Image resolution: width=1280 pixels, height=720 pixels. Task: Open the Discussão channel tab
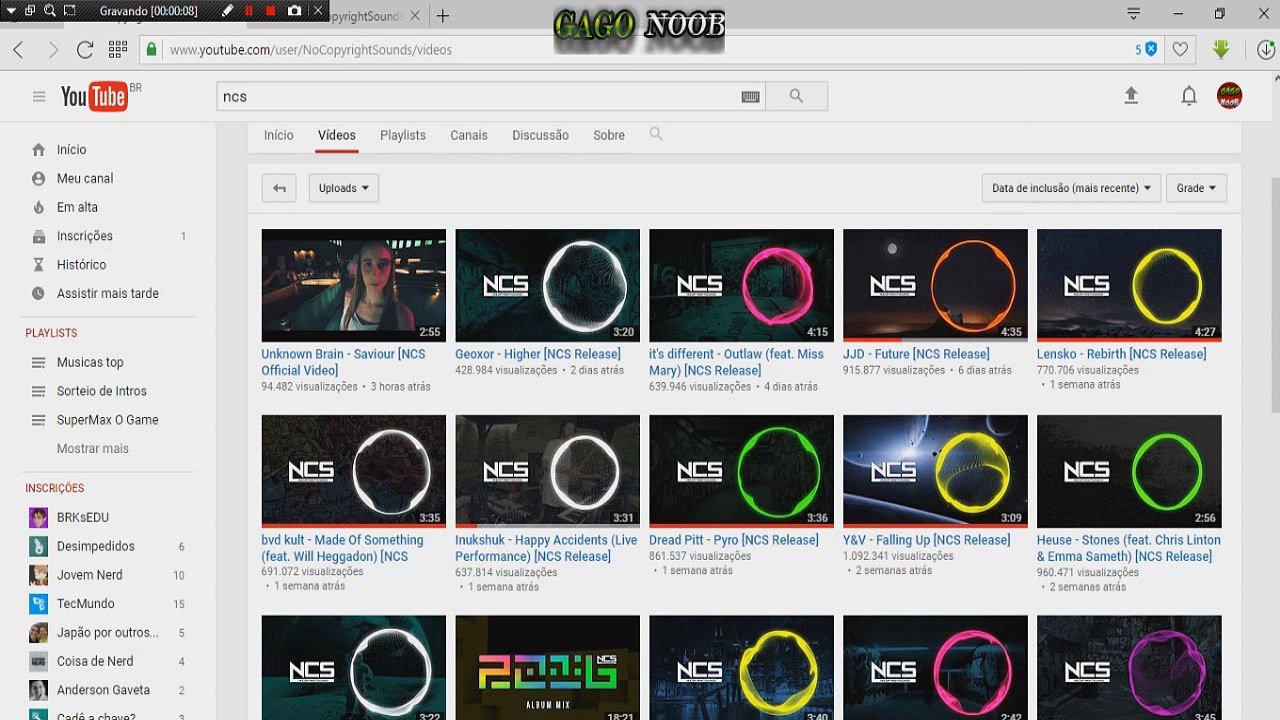pyautogui.click(x=540, y=135)
